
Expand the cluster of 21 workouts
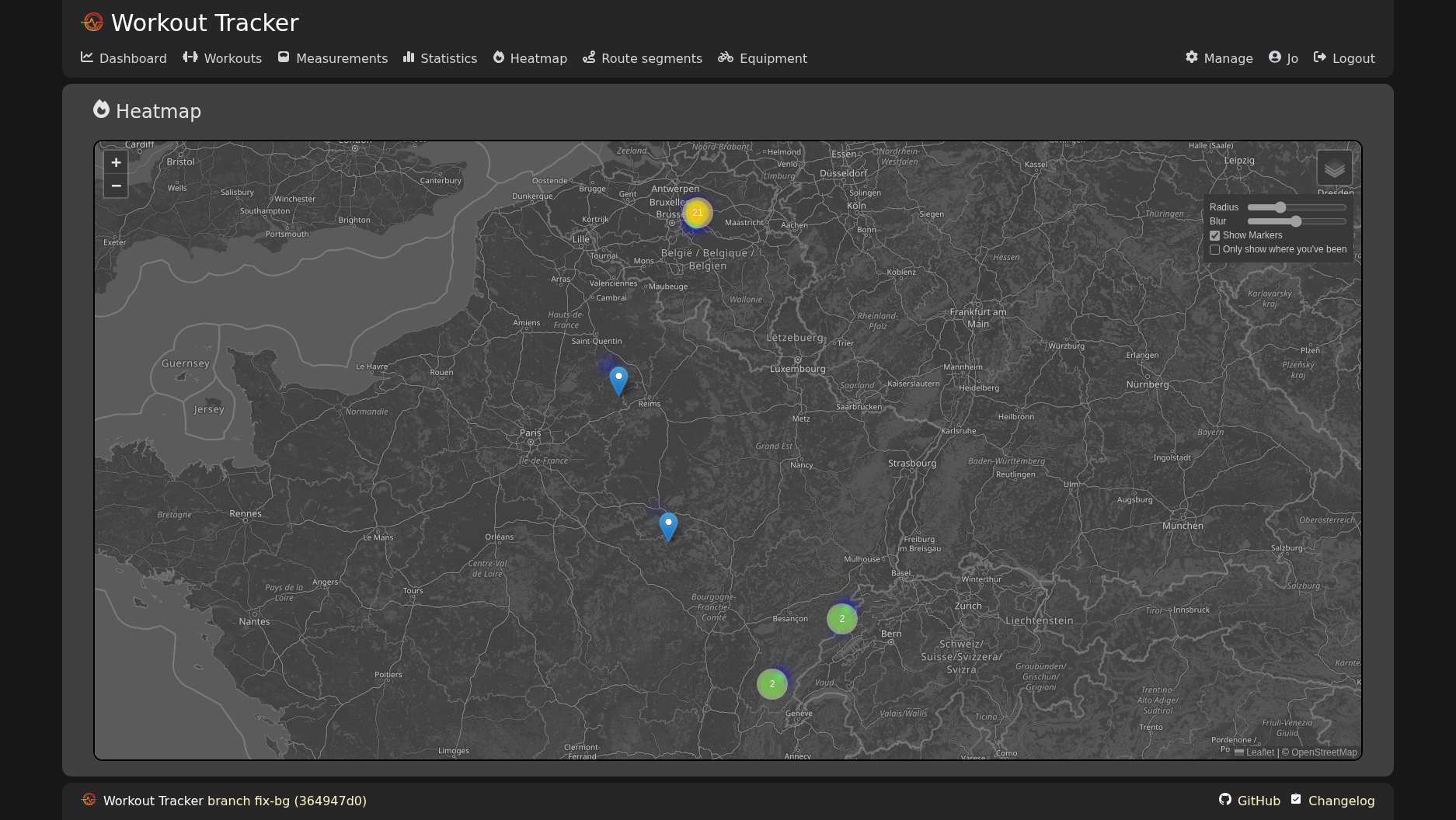[x=697, y=213]
